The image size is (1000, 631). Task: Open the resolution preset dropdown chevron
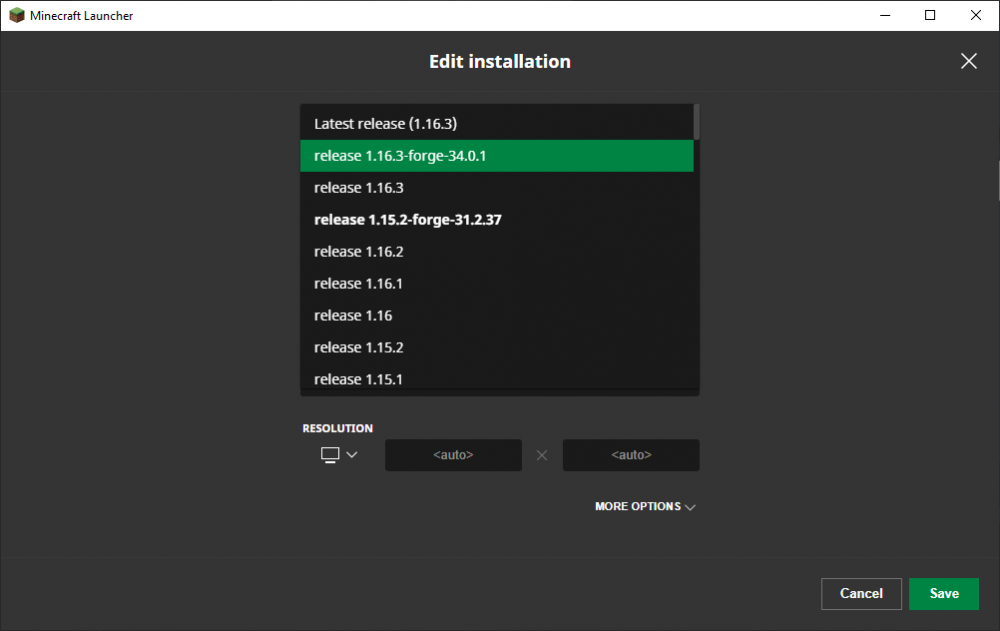click(351, 455)
